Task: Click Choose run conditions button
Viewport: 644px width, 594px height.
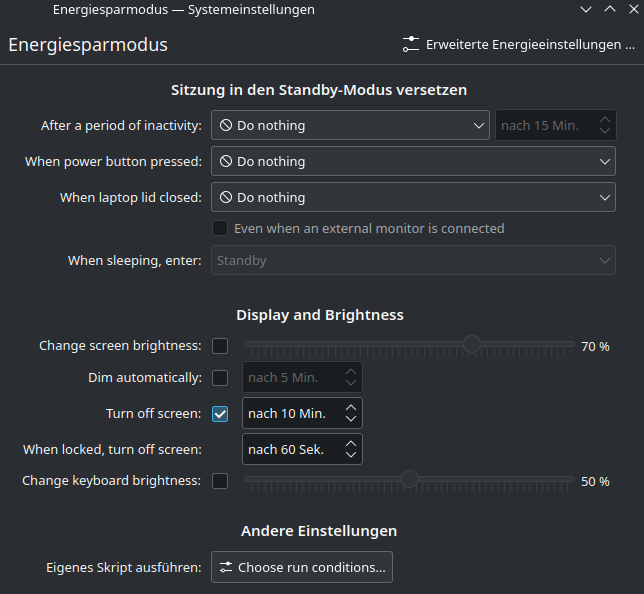Action: pos(302,567)
